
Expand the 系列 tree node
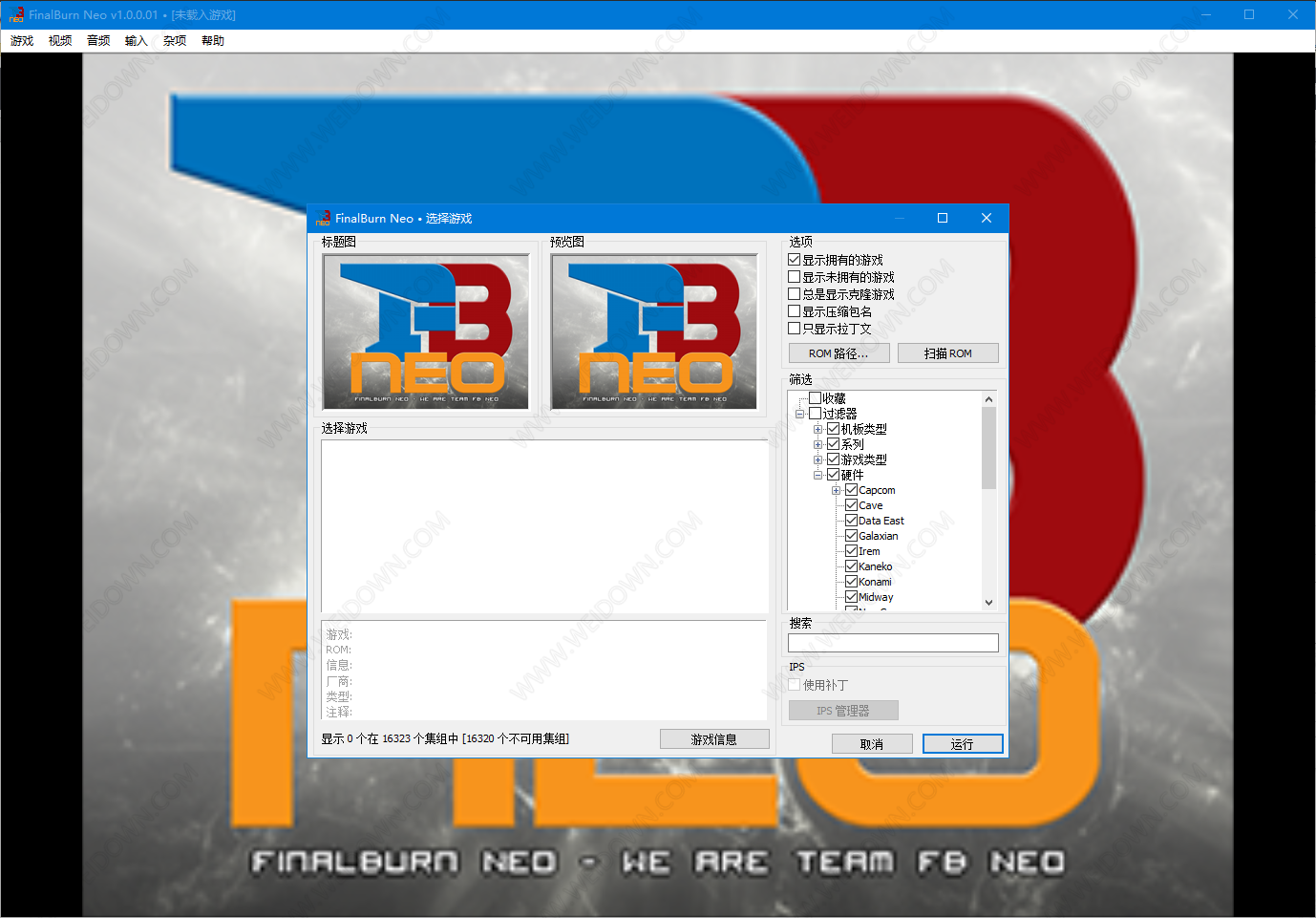coord(817,444)
